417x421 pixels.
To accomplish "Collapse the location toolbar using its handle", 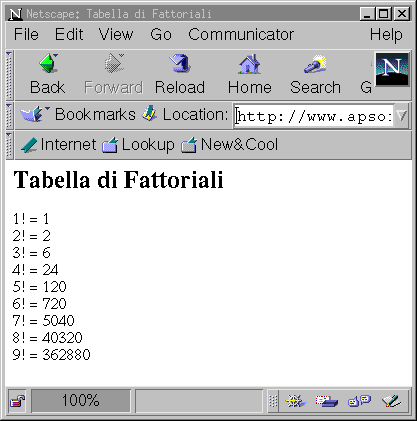I will point(9,116).
